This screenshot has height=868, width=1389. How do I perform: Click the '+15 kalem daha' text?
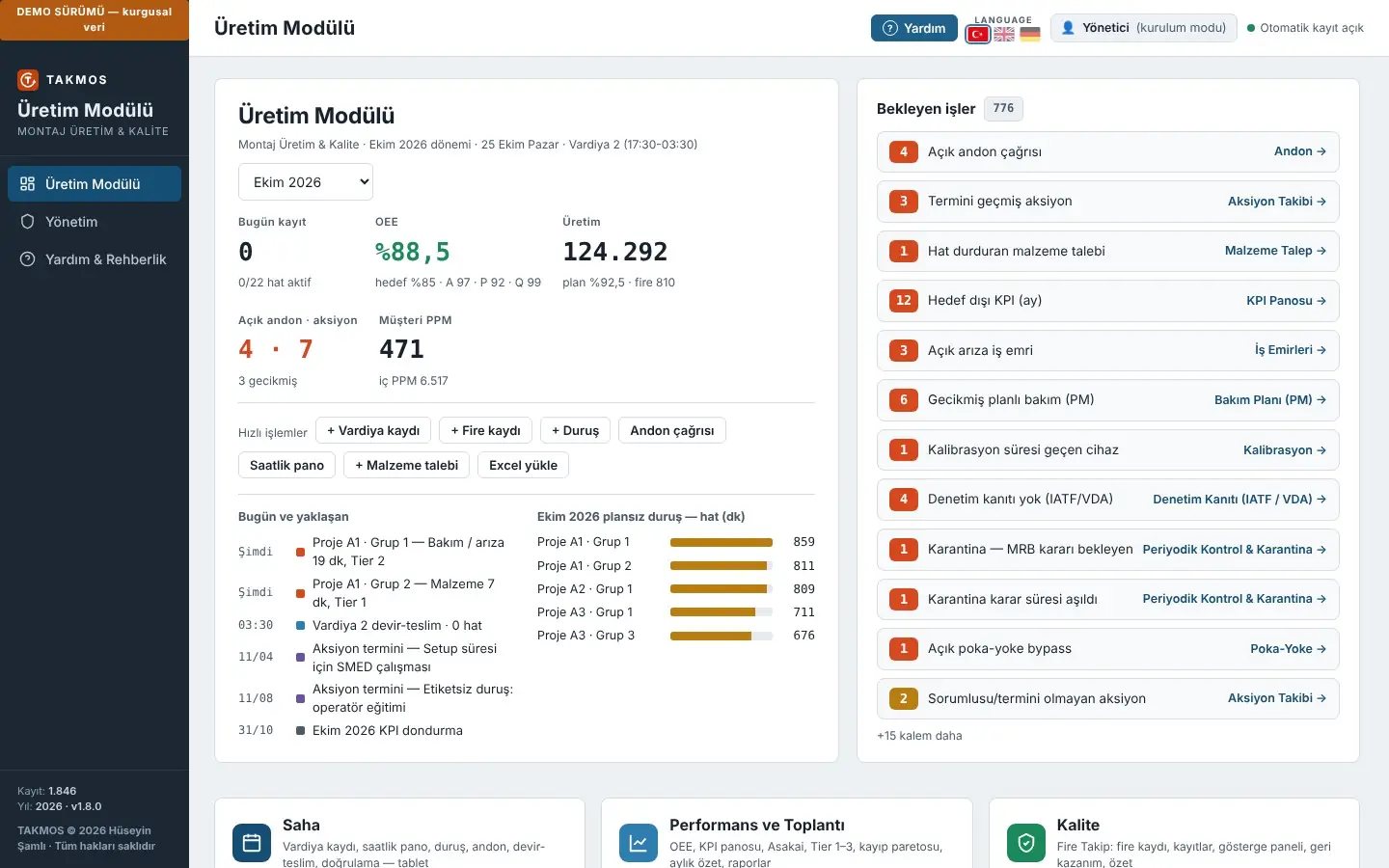point(919,736)
